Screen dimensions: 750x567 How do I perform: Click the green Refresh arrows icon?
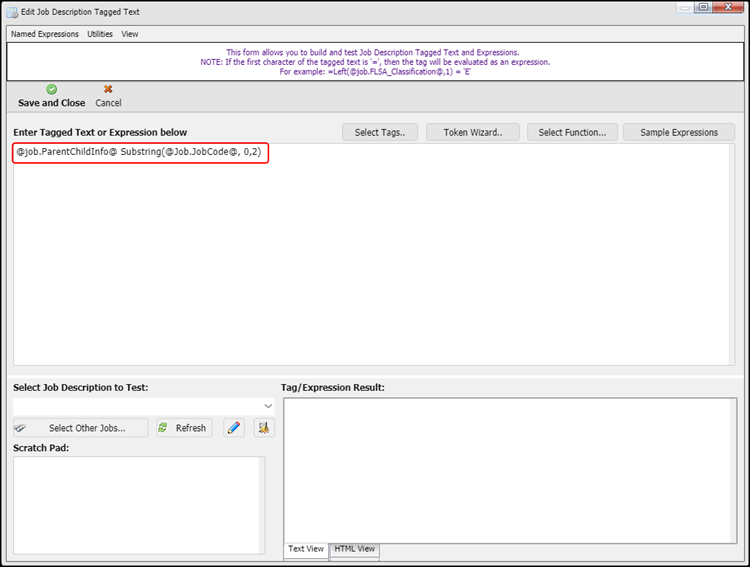click(163, 428)
